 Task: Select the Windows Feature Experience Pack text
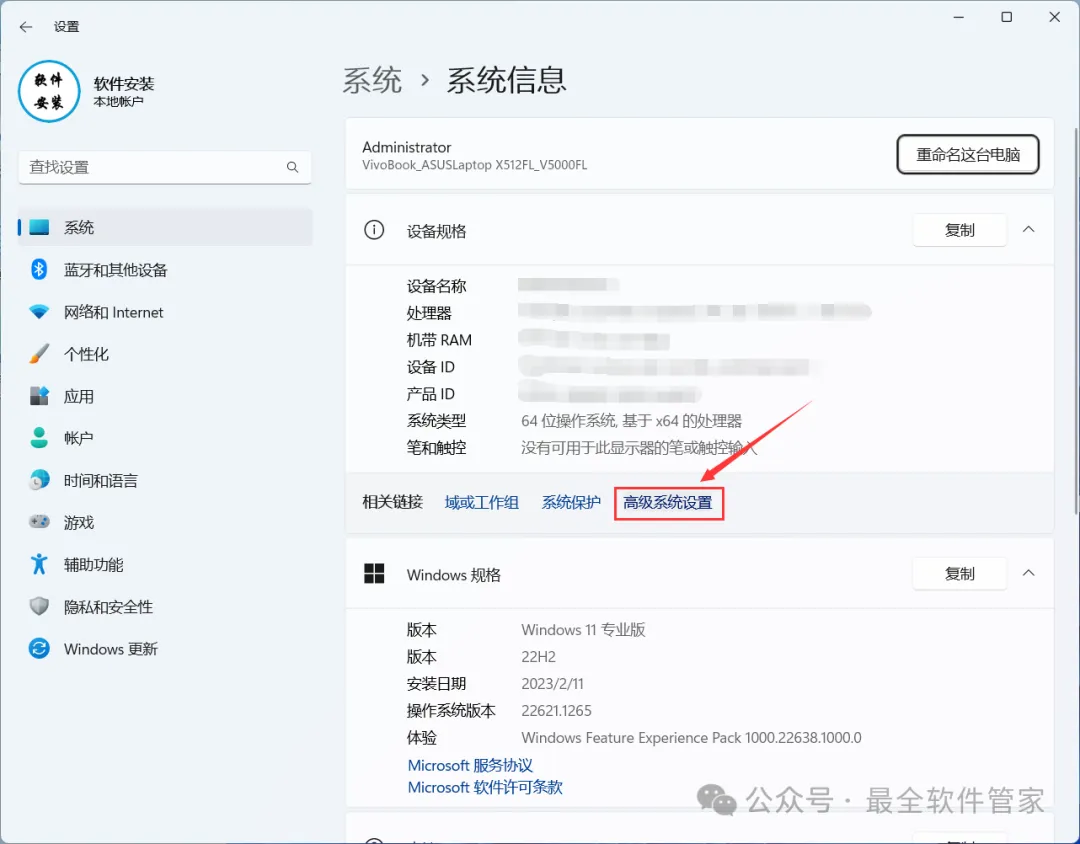click(x=692, y=738)
